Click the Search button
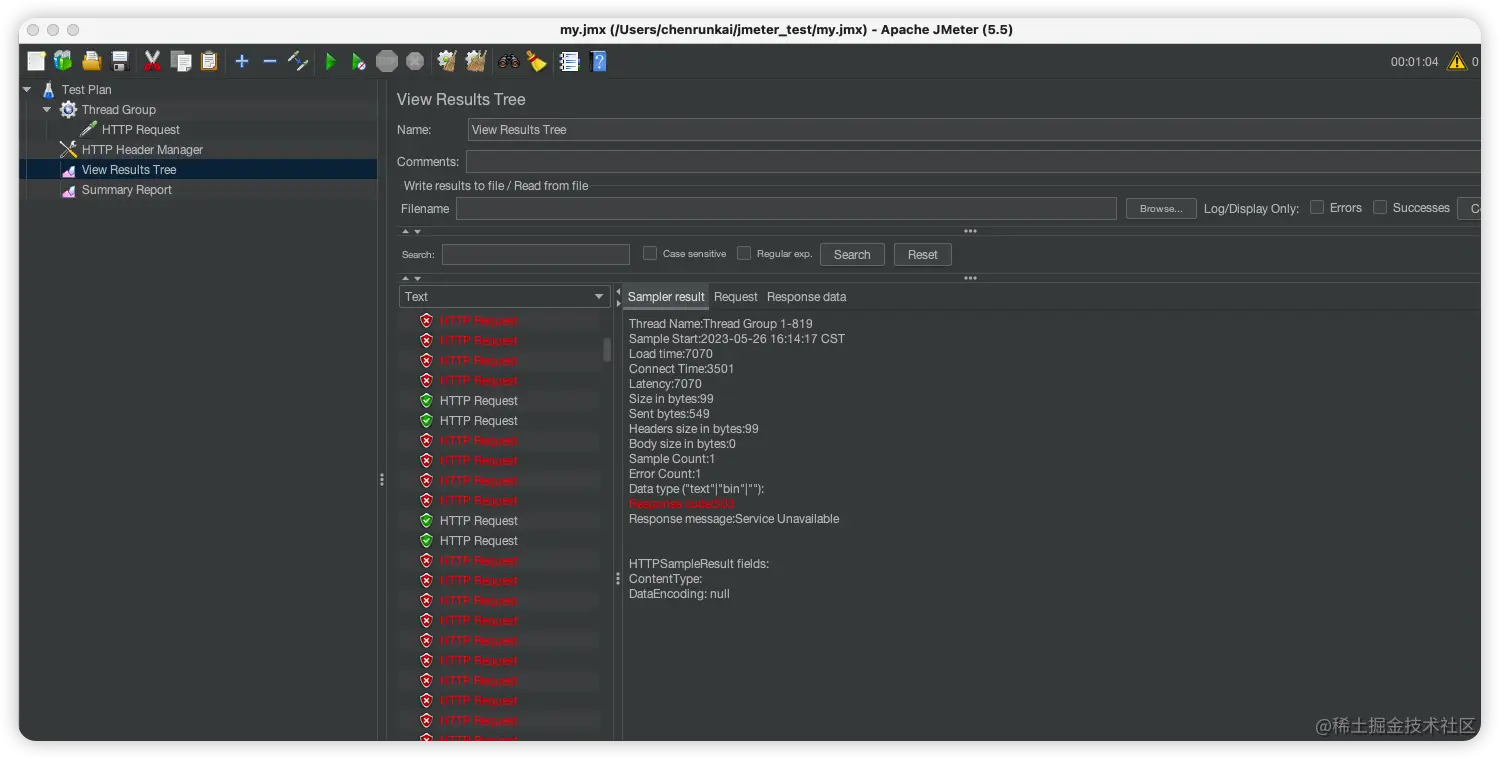Screen dimensions: 1499x759 [x=852, y=255]
